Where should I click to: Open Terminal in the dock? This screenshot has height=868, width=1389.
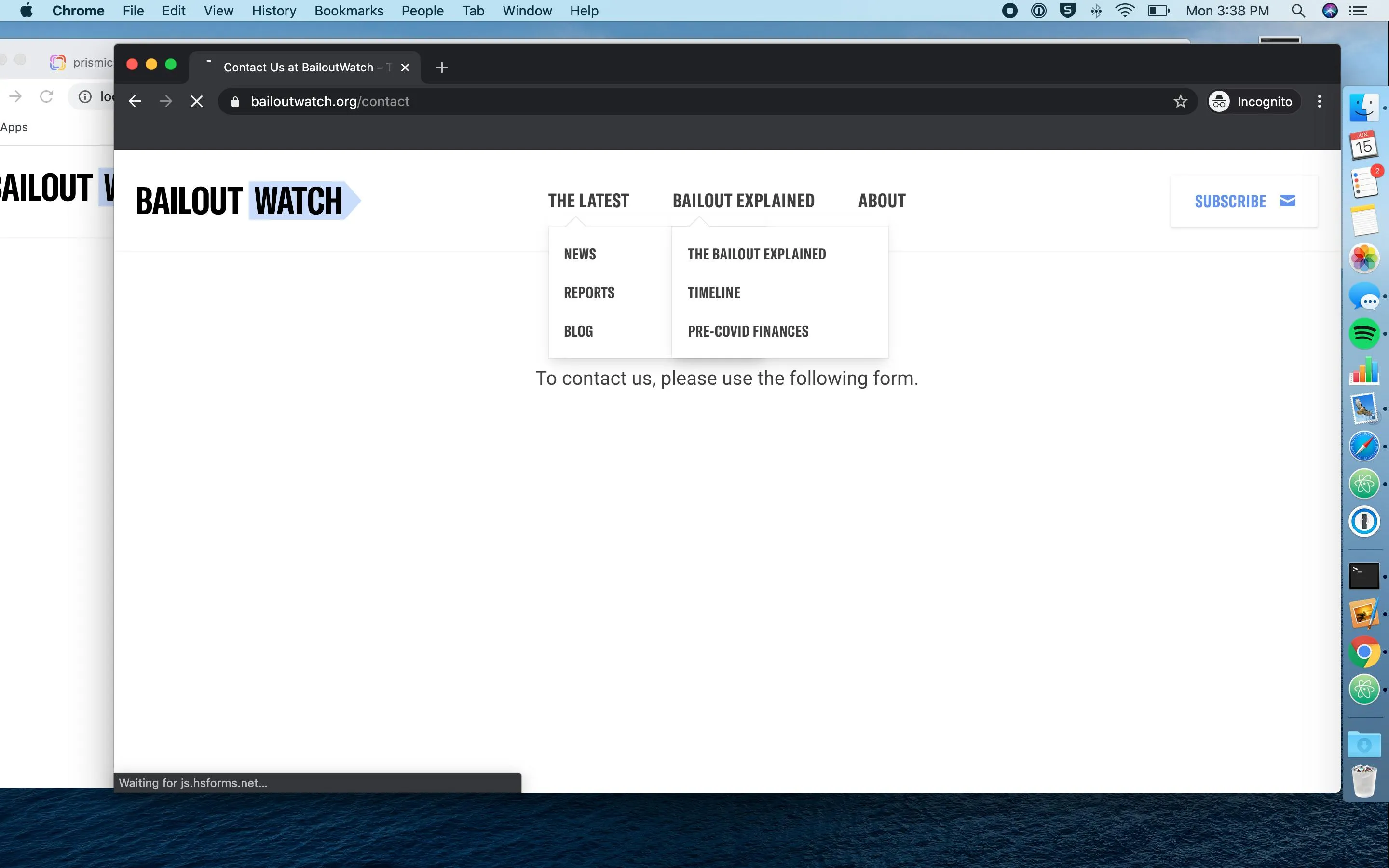pos(1364,576)
